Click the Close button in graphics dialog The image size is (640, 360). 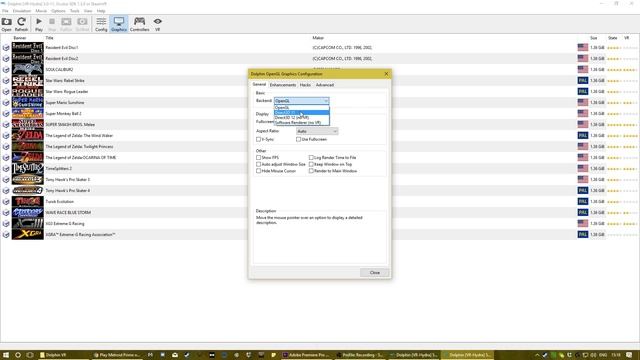click(374, 272)
